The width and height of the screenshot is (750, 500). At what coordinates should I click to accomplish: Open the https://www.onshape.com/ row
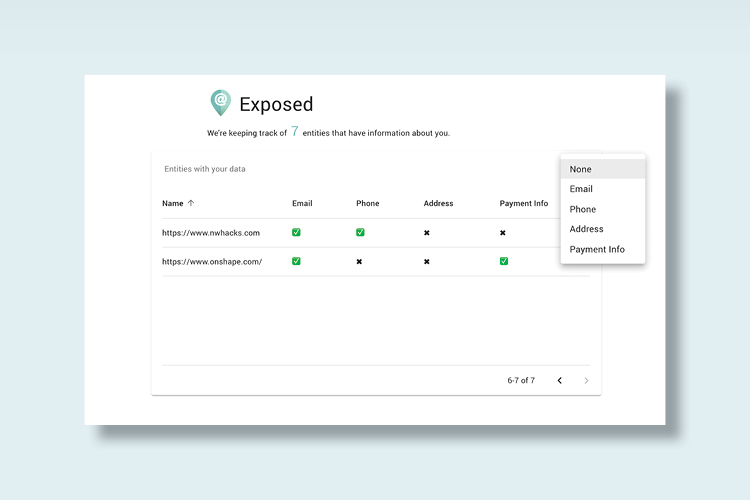coord(376,262)
